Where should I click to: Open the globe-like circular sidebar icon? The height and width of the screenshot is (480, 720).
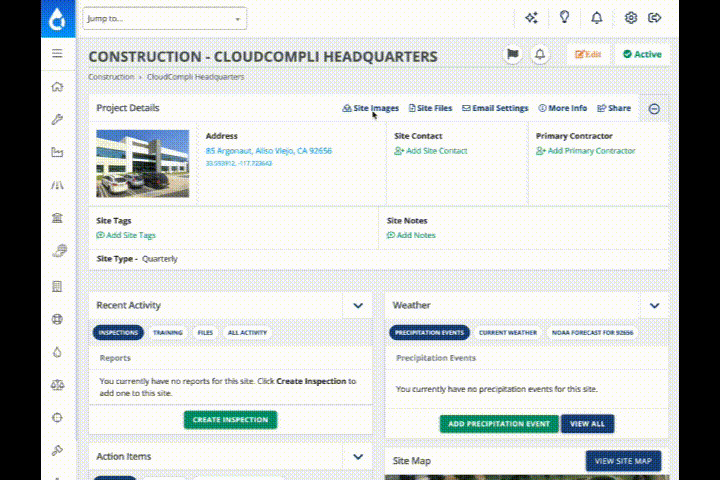tap(57, 319)
